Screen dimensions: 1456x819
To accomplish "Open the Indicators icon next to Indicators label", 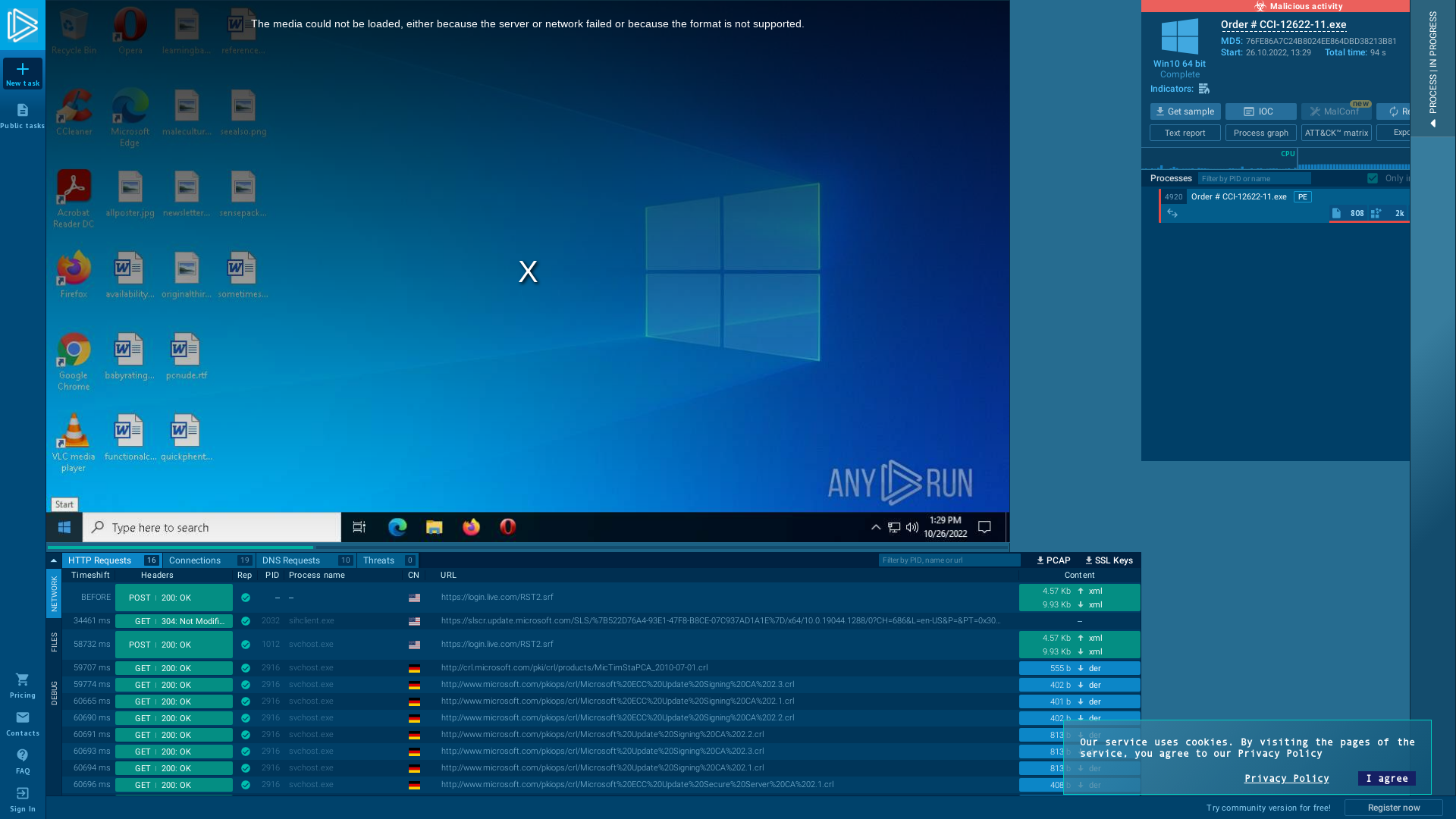I will pyautogui.click(x=1205, y=89).
